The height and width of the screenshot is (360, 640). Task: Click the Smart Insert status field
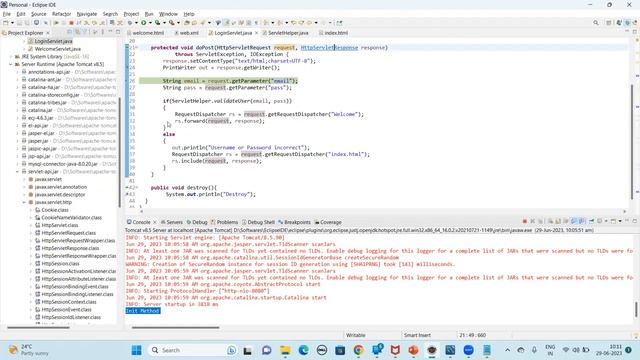pos(417,335)
